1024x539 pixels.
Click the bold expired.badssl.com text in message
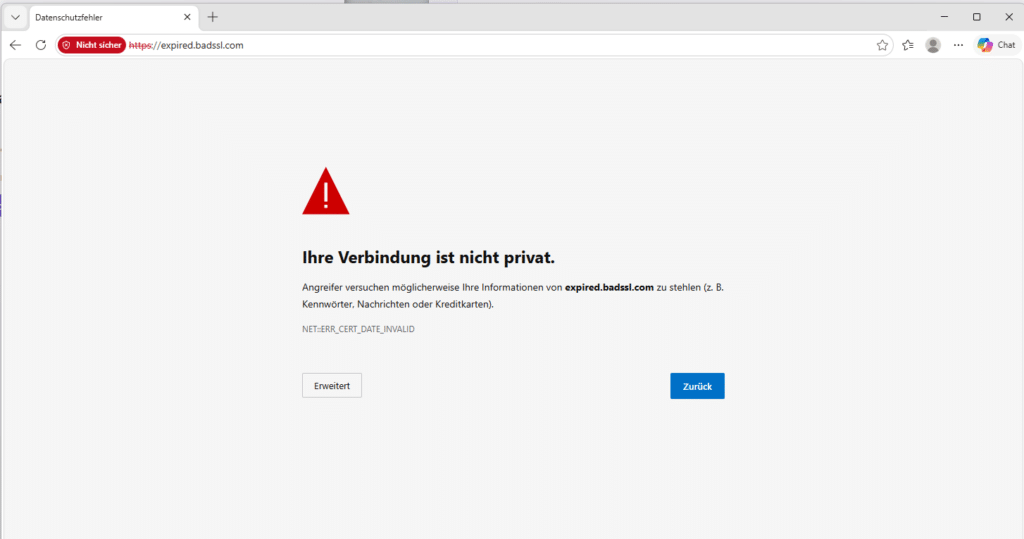(x=609, y=287)
